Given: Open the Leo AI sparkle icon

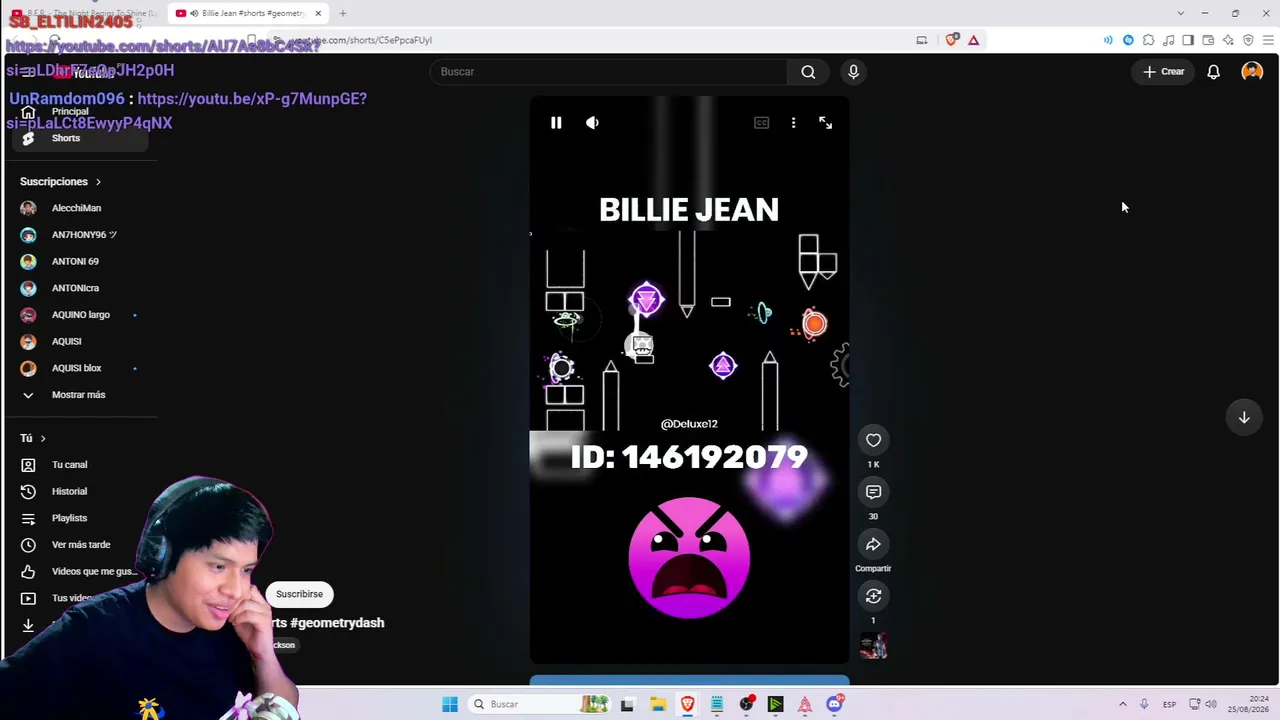Looking at the screenshot, I should pyautogui.click(x=1228, y=40).
